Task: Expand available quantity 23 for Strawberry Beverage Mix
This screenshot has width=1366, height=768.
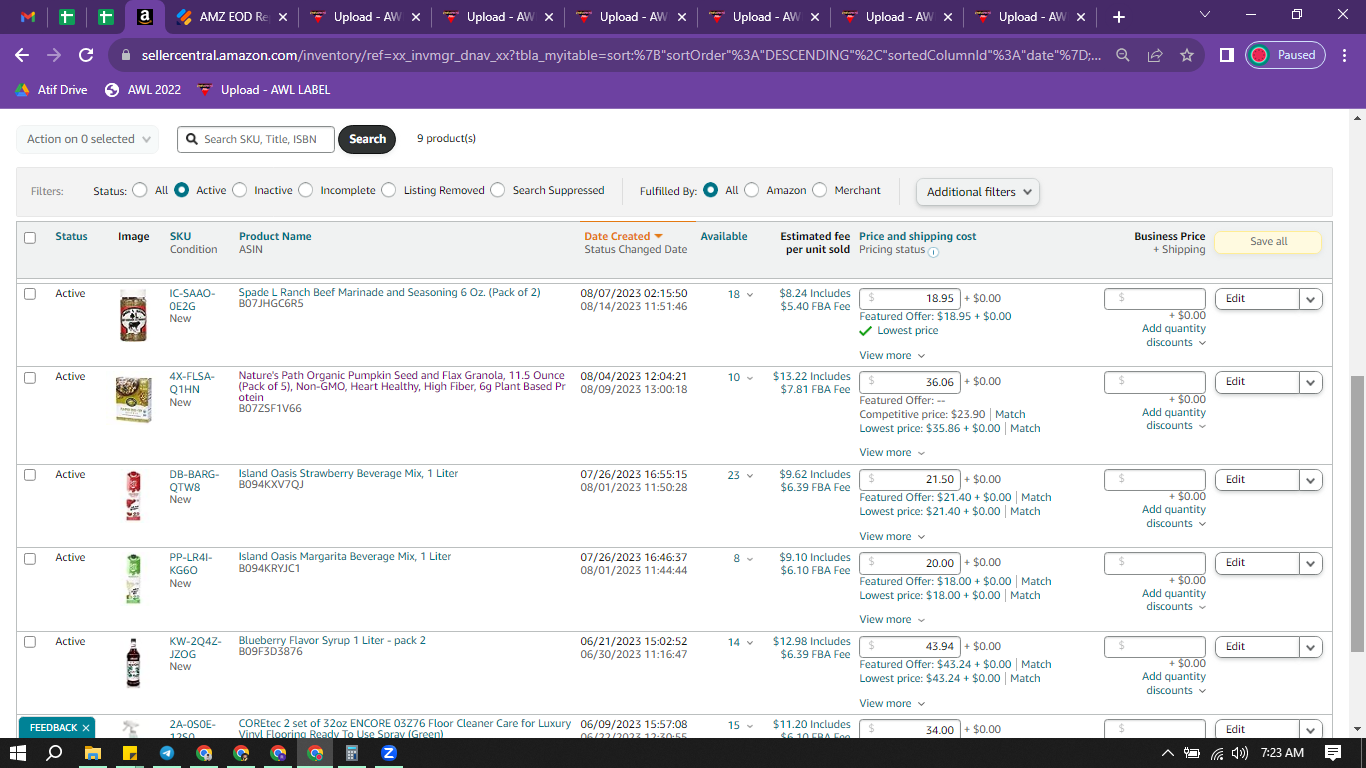Action: pos(740,476)
